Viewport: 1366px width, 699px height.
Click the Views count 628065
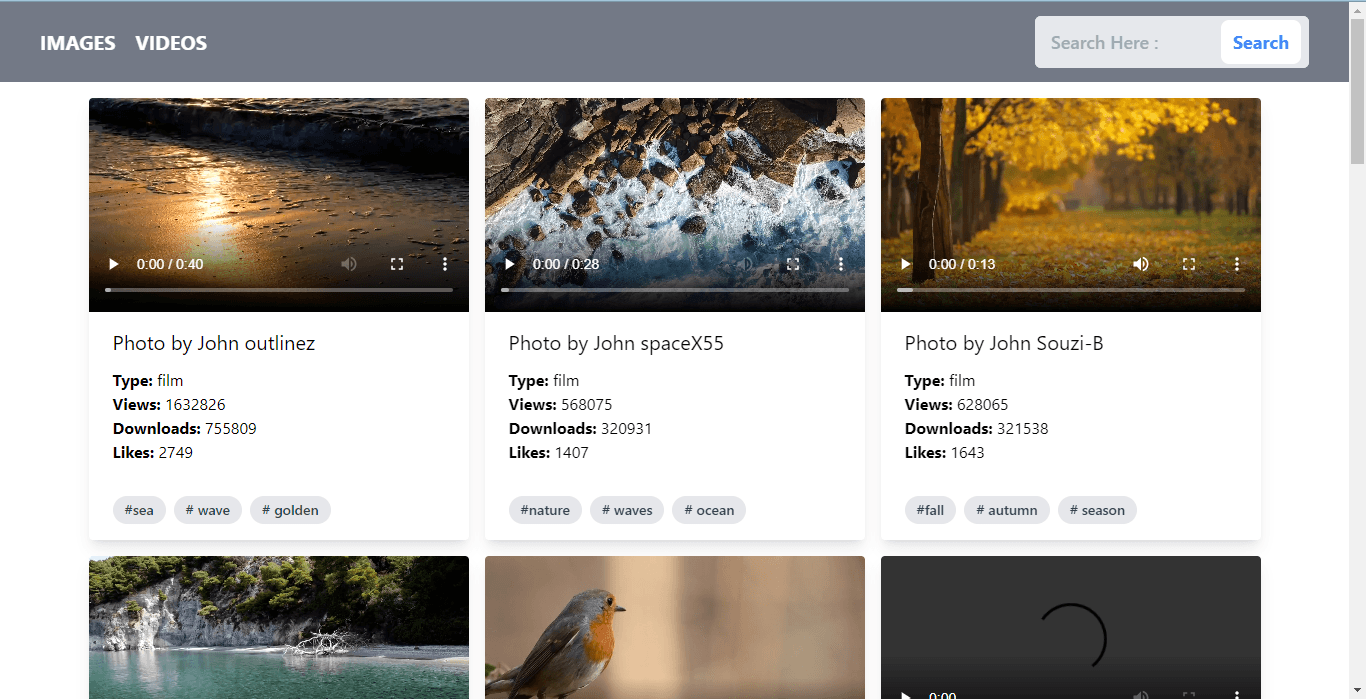click(x=983, y=405)
